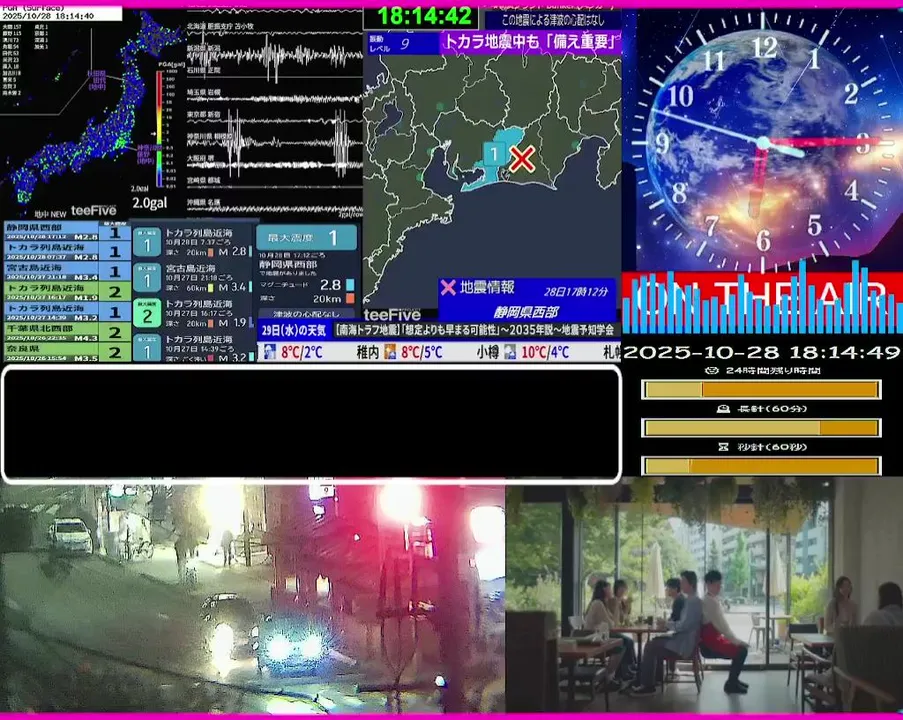Screen dimensions: 903x720
Task: Click the red X epicenter marker on map
Action: [522, 159]
